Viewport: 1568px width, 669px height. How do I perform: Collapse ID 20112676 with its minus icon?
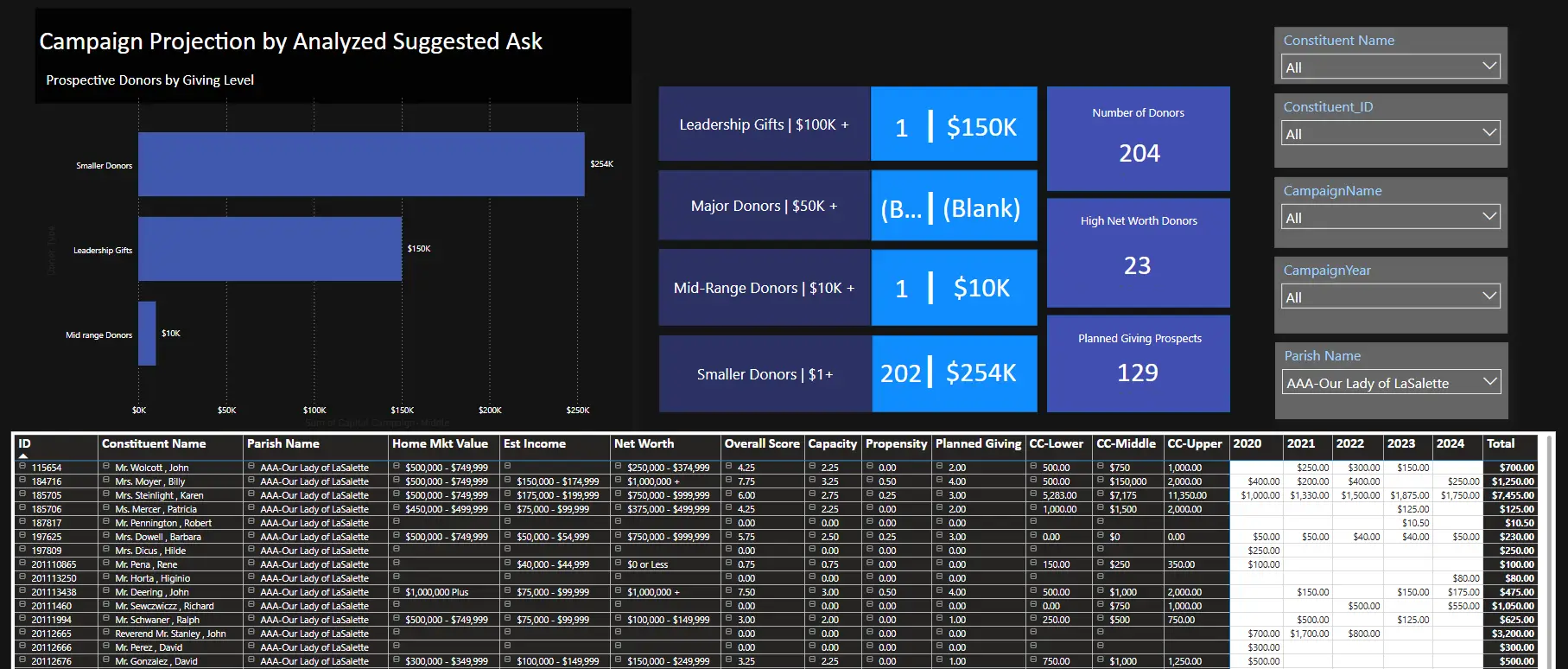tap(22, 660)
